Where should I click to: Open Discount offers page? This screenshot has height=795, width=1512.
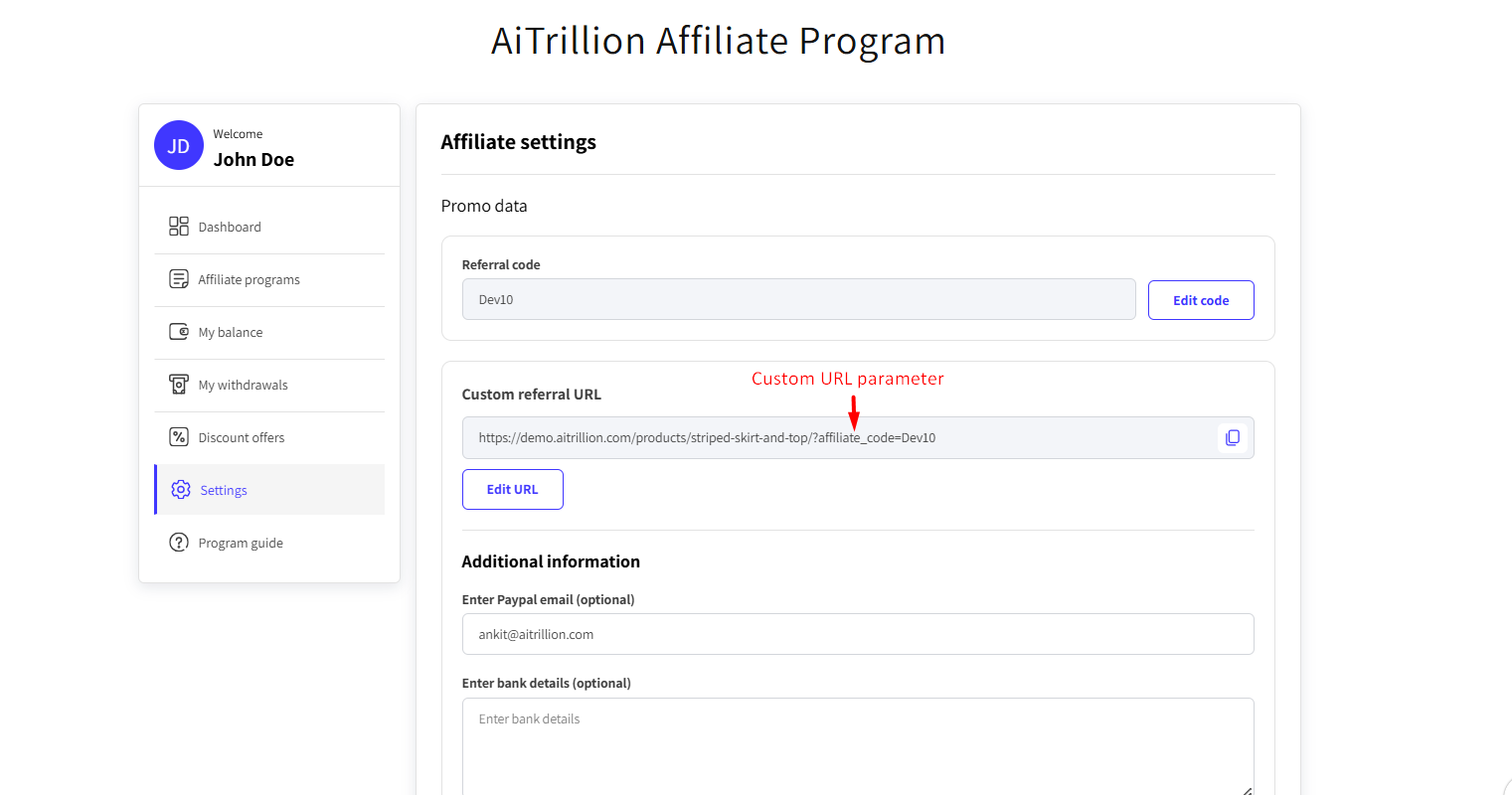(242, 437)
